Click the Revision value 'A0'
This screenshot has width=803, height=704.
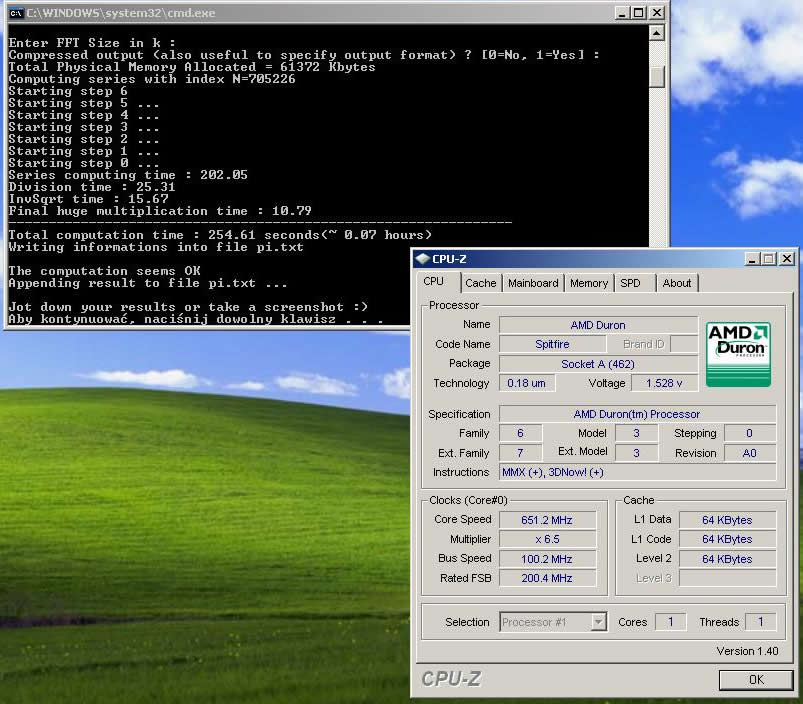click(749, 453)
